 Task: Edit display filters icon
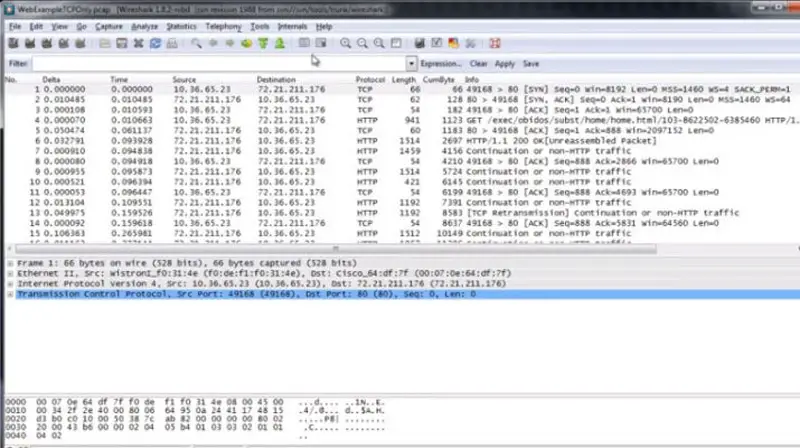point(436,43)
